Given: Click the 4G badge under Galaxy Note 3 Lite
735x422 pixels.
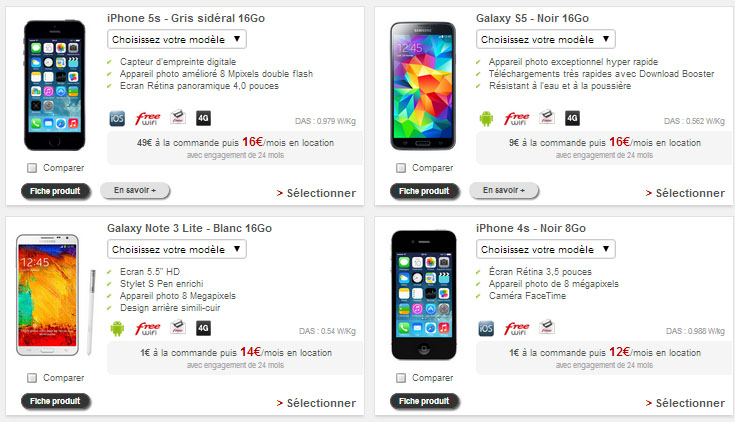Looking at the screenshot, I should 203,328.
